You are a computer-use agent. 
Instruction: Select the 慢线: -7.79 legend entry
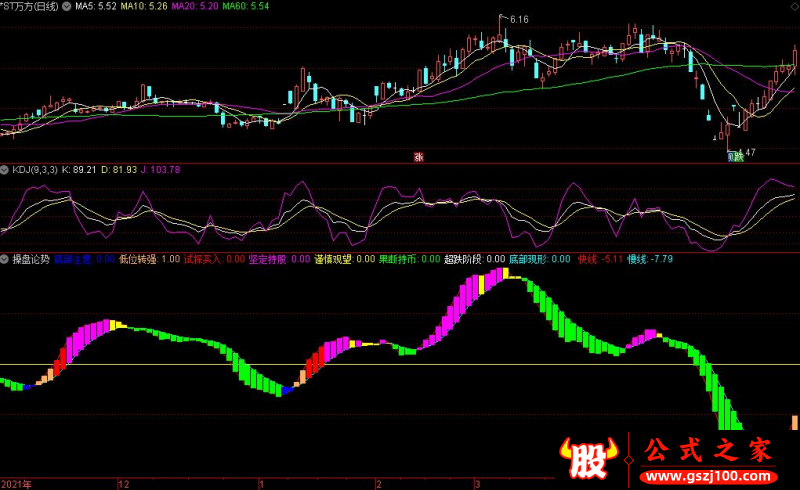pyautogui.click(x=650, y=259)
